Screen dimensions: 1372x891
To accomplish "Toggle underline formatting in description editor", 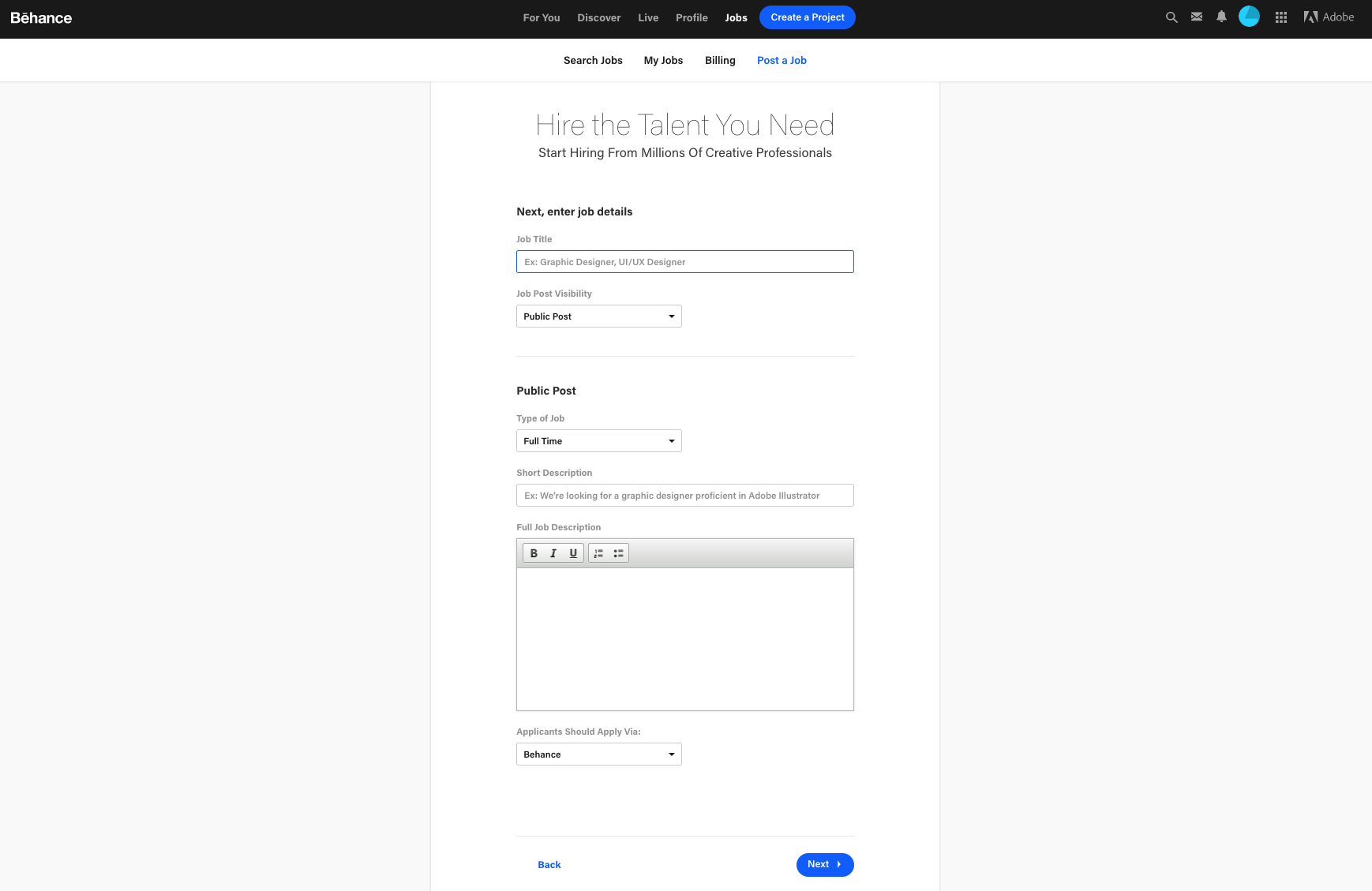I will (573, 553).
